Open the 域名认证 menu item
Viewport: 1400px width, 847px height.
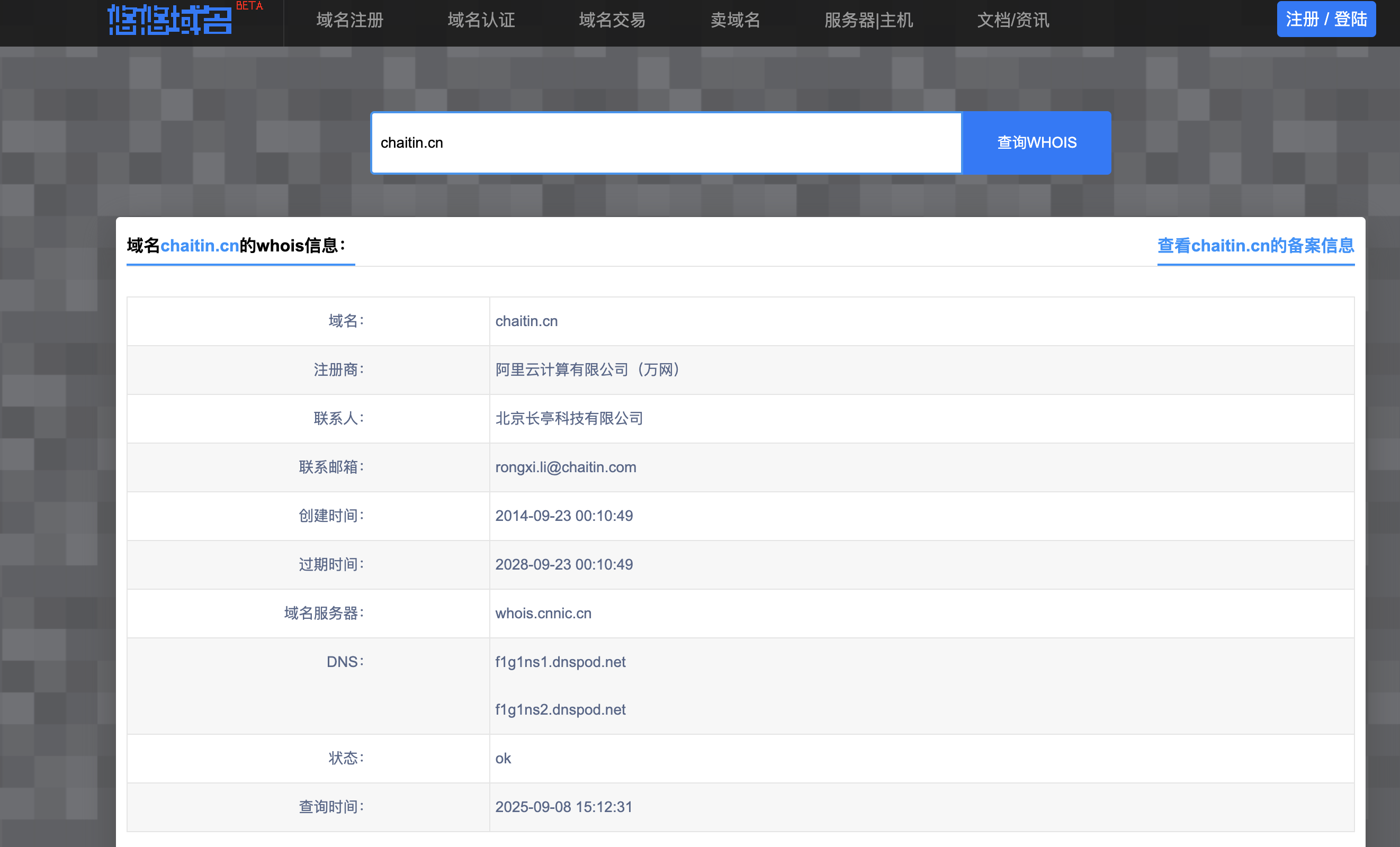(x=481, y=21)
